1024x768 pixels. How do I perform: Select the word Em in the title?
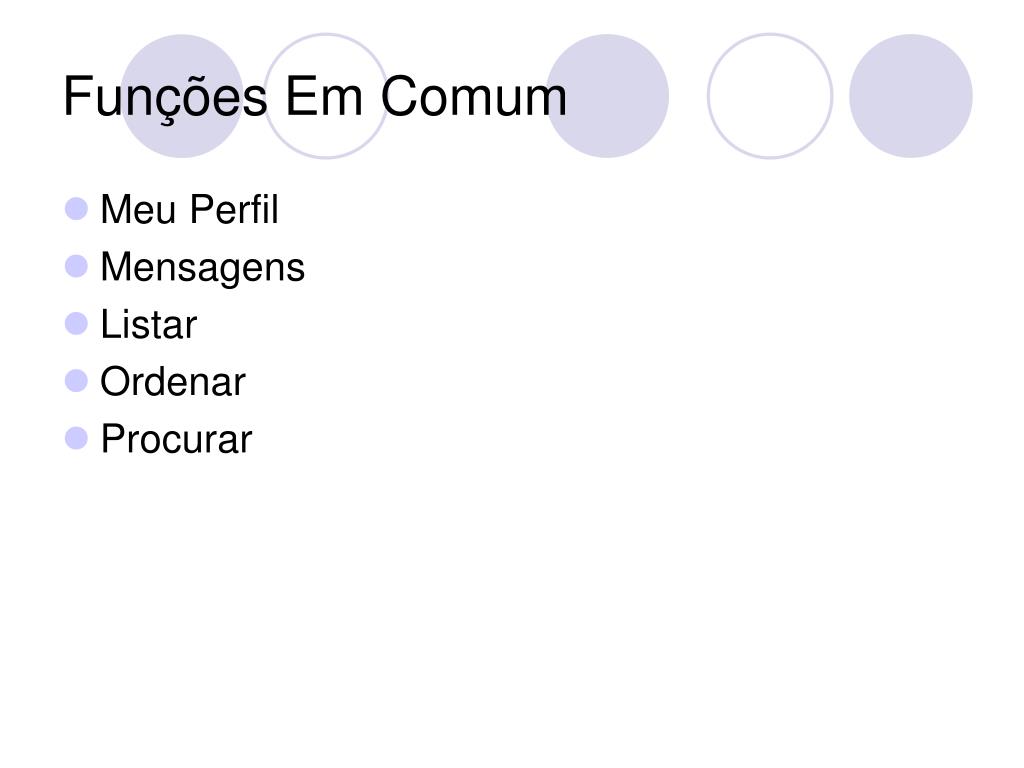coord(324,97)
